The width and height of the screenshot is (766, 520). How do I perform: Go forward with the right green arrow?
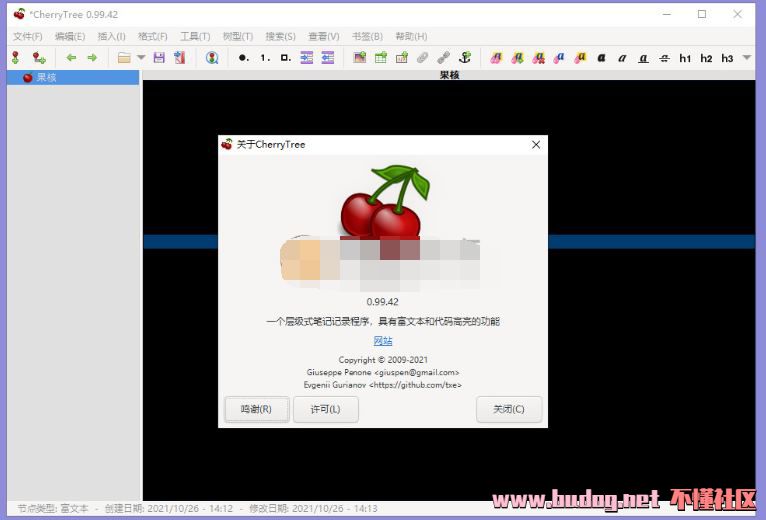pos(92,58)
